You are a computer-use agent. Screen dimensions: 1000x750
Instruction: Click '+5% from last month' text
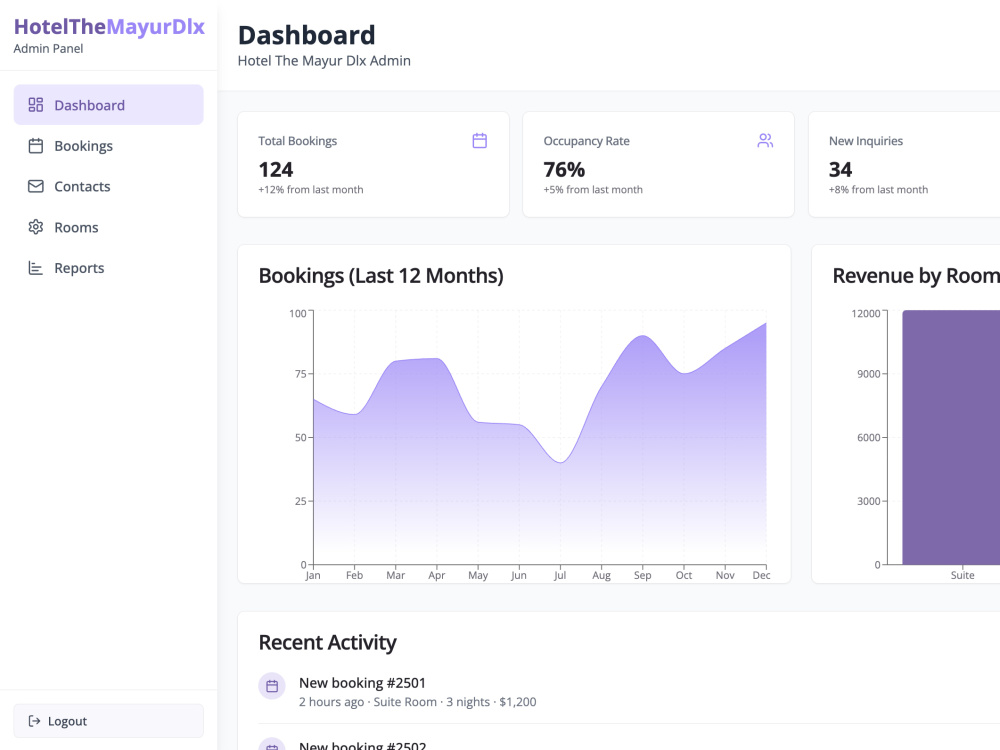coord(593,189)
